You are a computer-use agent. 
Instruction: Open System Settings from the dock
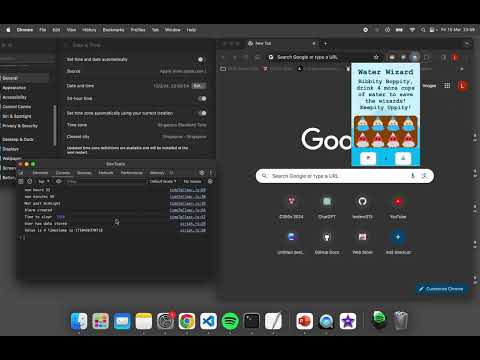(x=165, y=321)
